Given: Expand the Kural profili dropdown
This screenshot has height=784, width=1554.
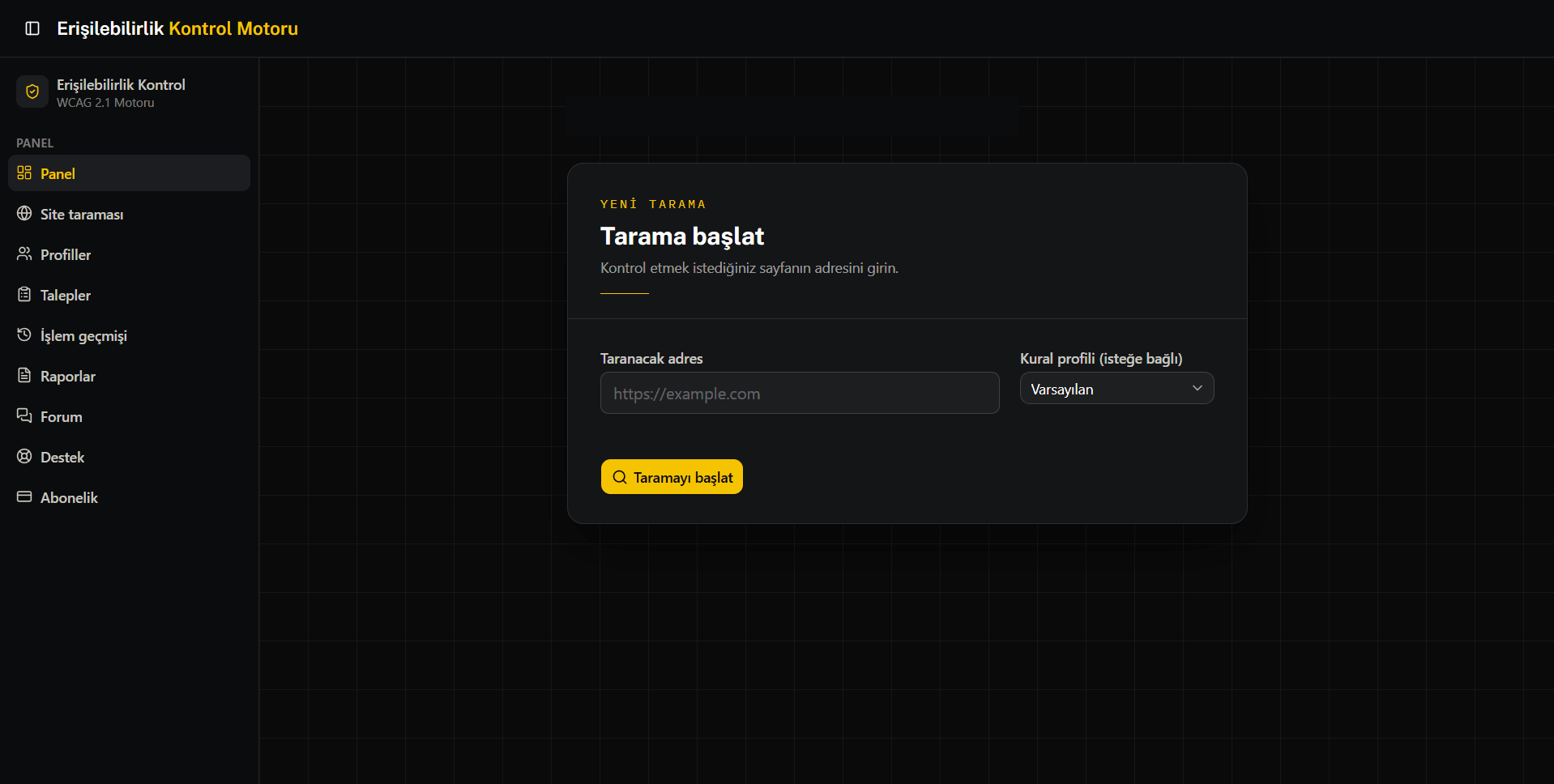Looking at the screenshot, I should [1116, 389].
